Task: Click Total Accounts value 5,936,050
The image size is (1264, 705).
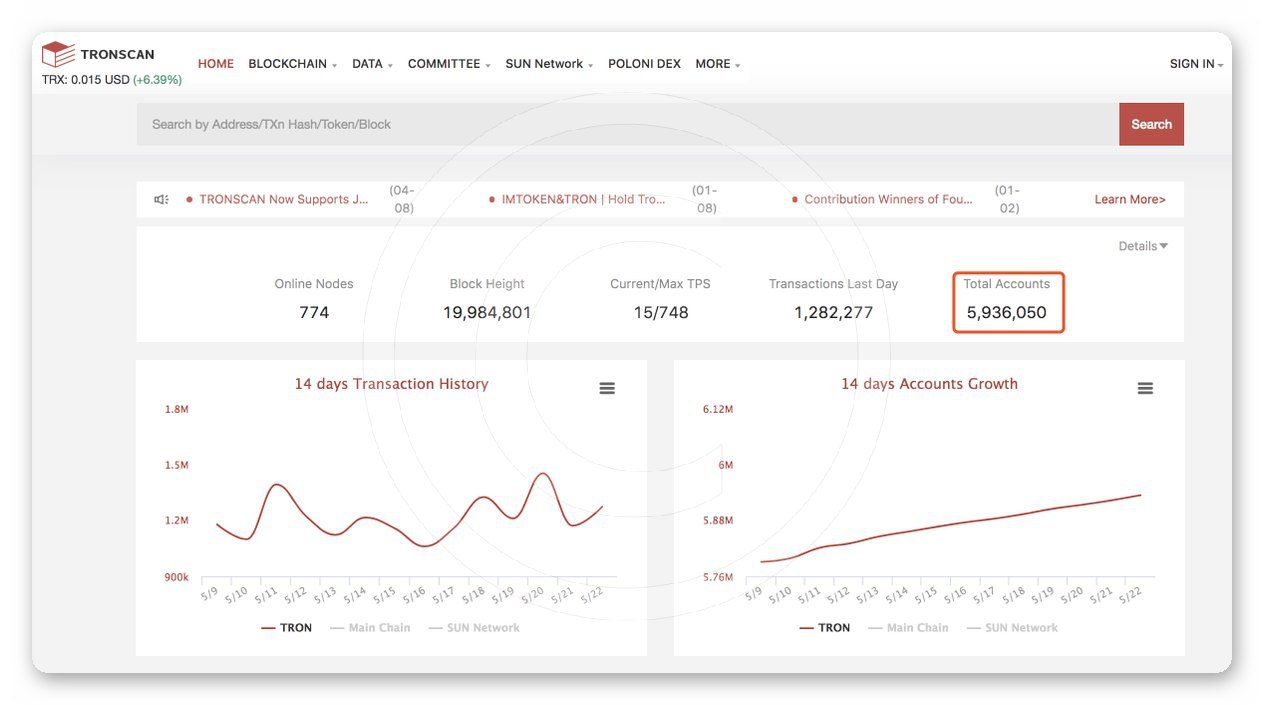Action: coord(1007,312)
